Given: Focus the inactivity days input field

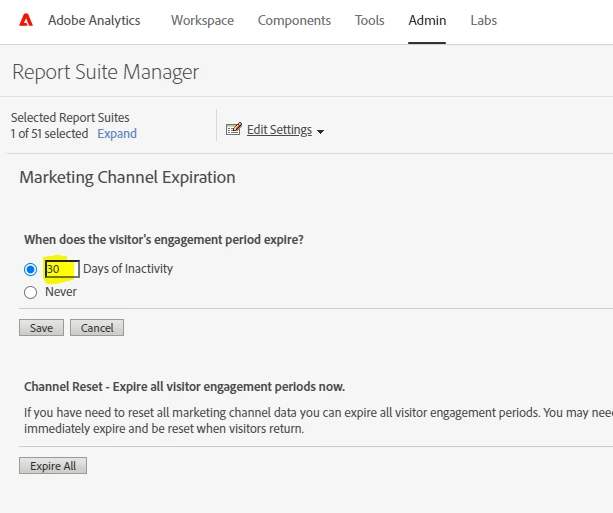Looking at the screenshot, I should pos(62,269).
